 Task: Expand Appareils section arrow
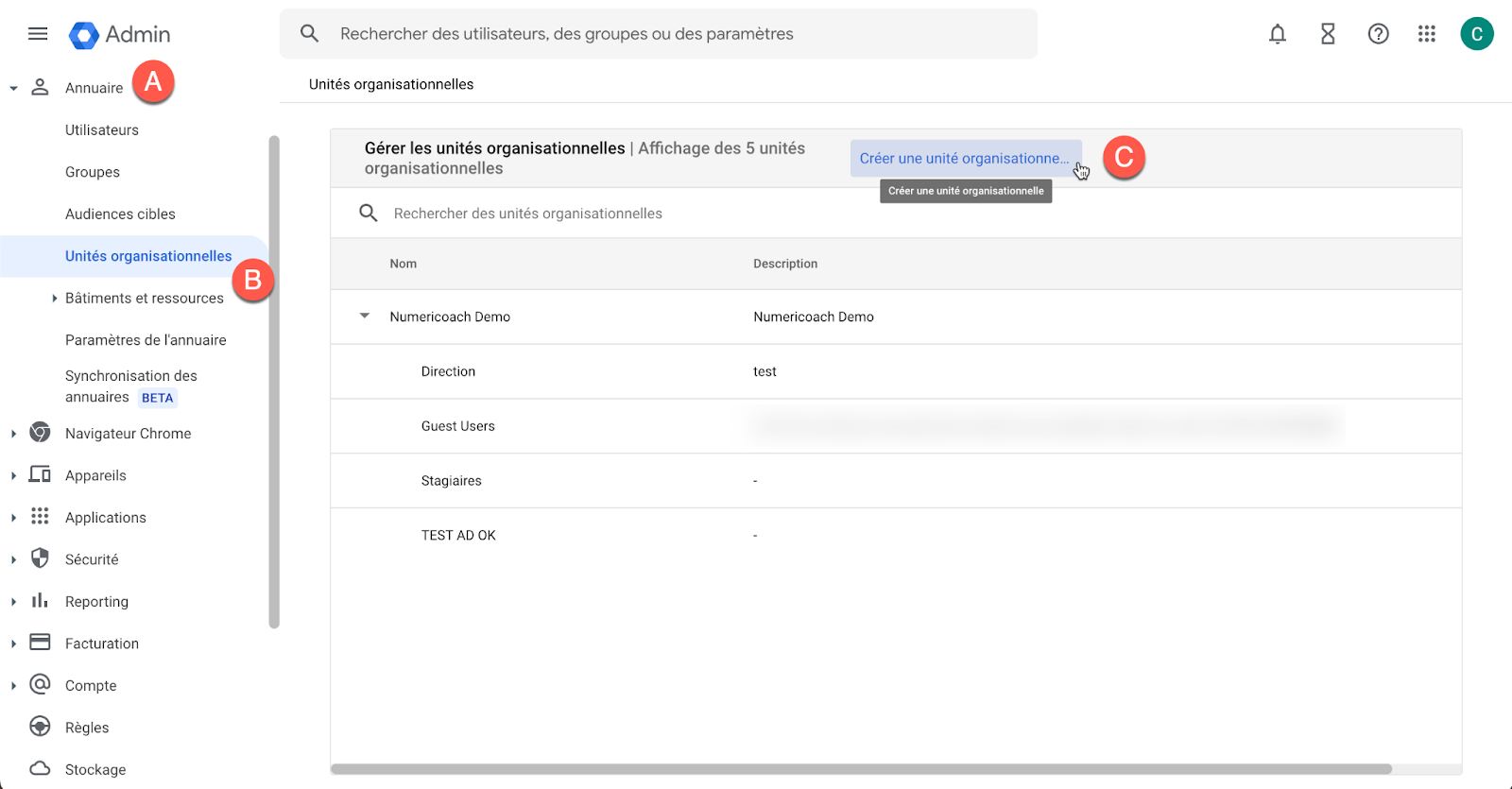(x=13, y=475)
